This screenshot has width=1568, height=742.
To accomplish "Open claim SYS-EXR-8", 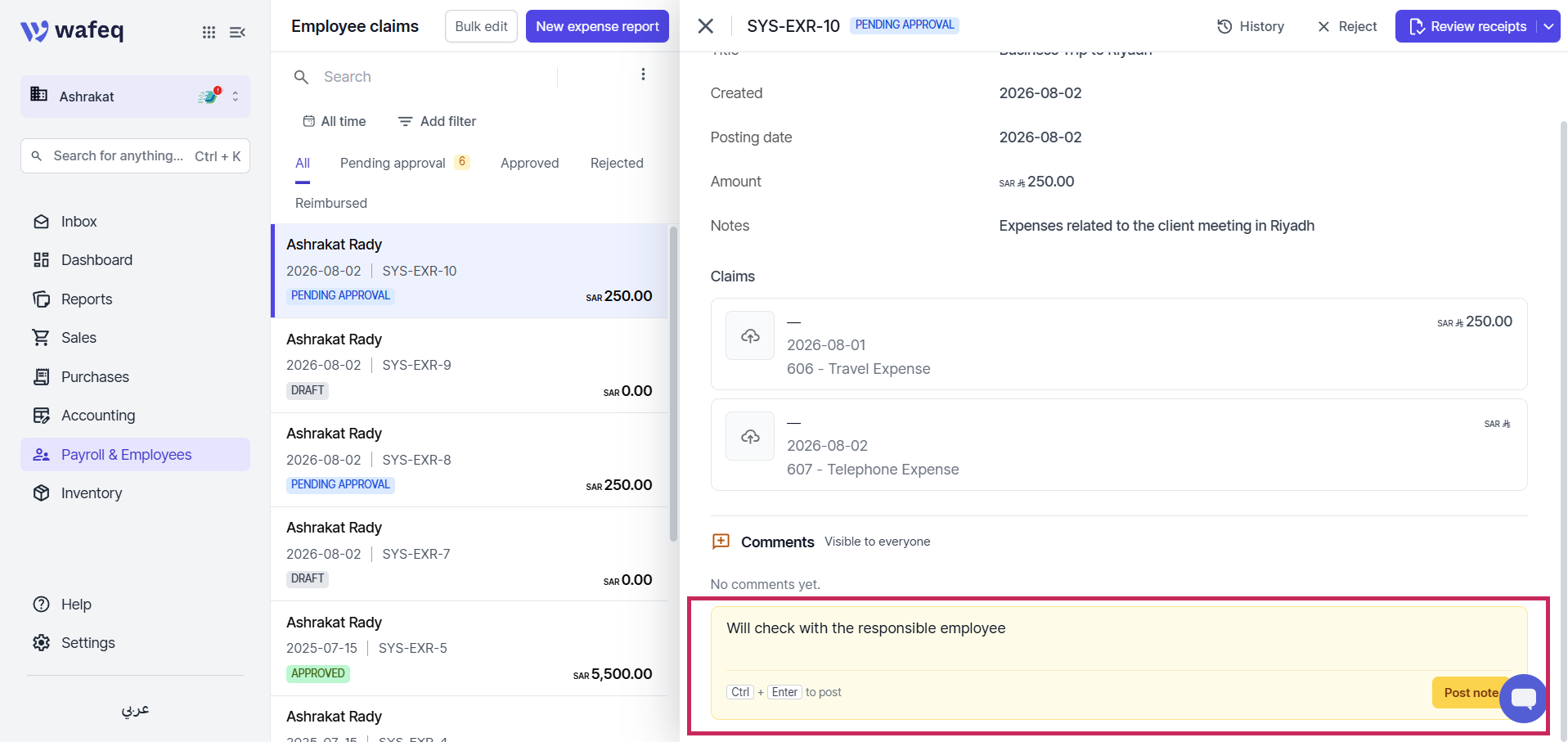I will 470,460.
